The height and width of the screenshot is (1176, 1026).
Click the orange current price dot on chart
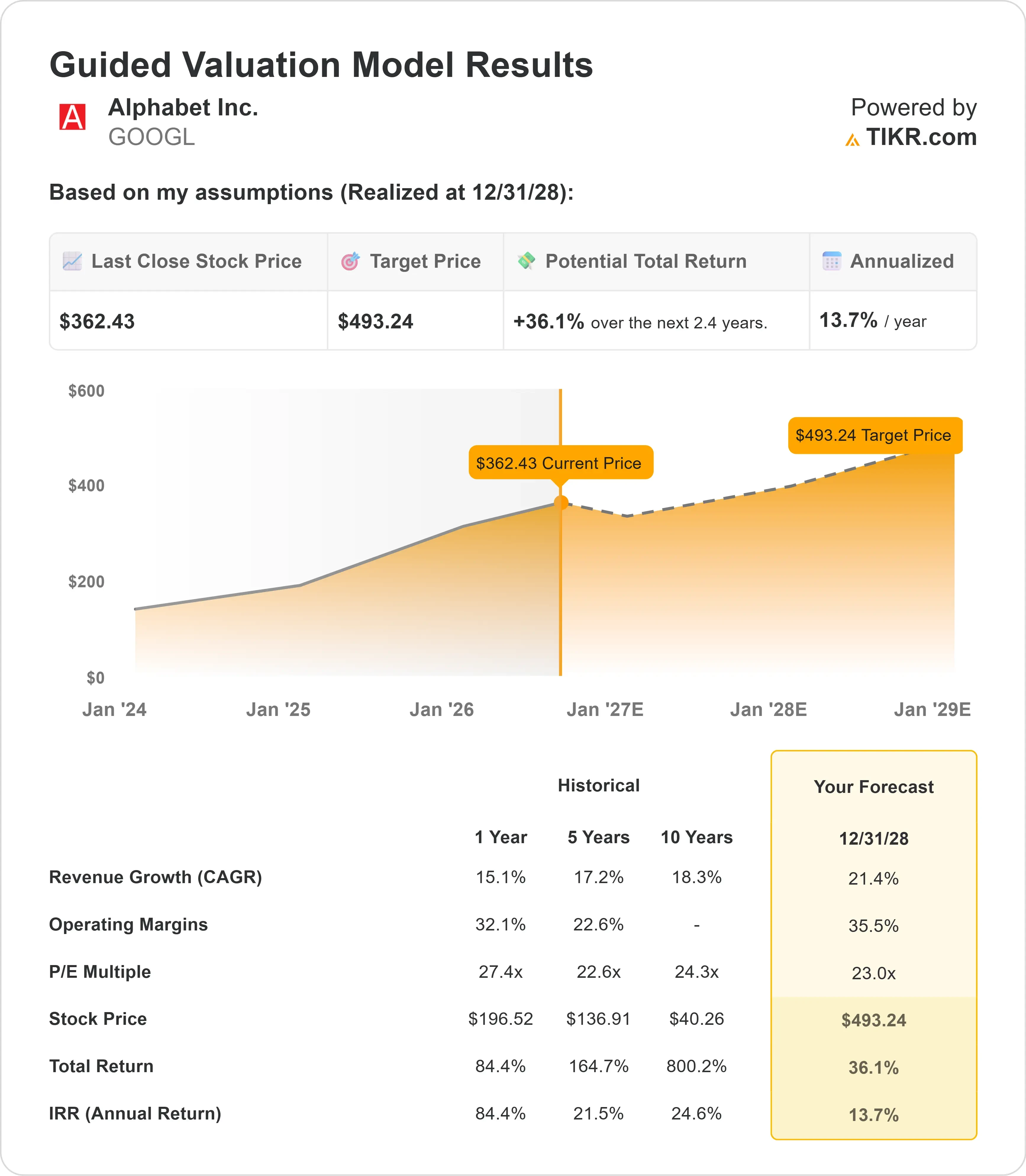[561, 503]
